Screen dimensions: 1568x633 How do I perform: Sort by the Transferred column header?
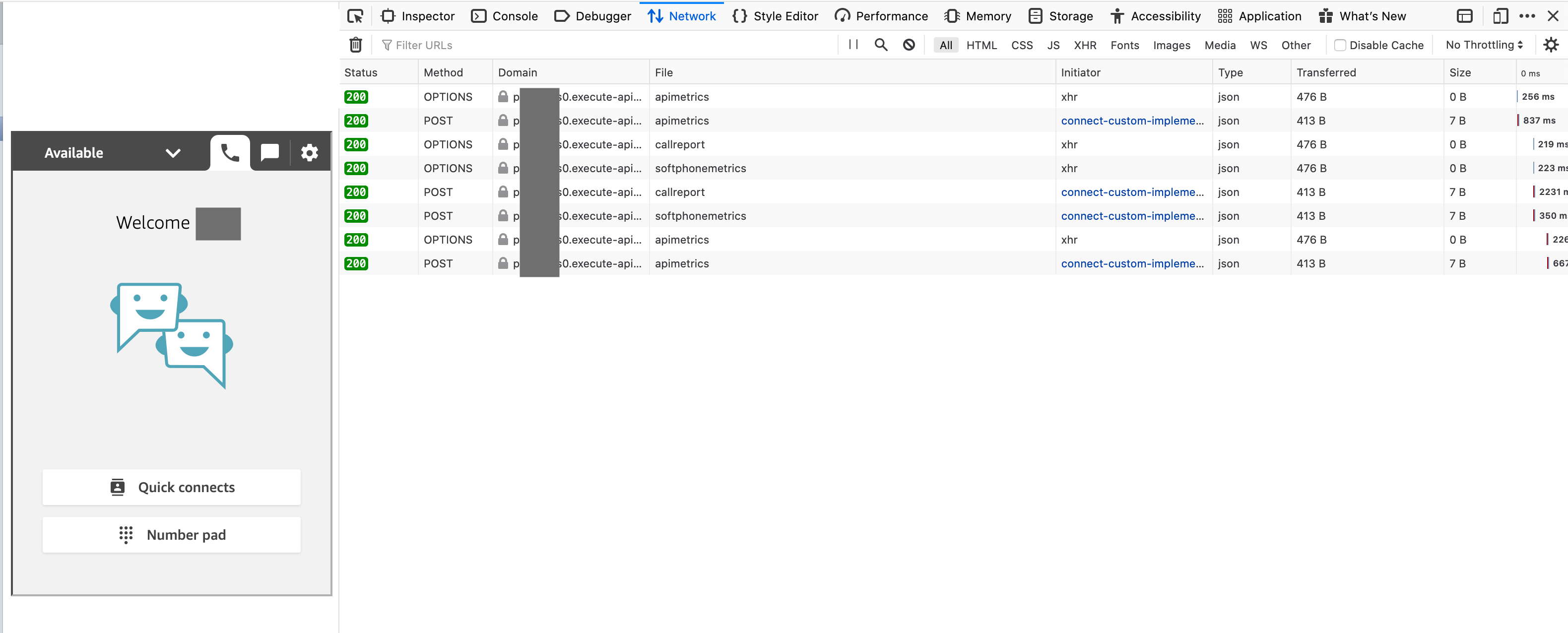(x=1367, y=72)
